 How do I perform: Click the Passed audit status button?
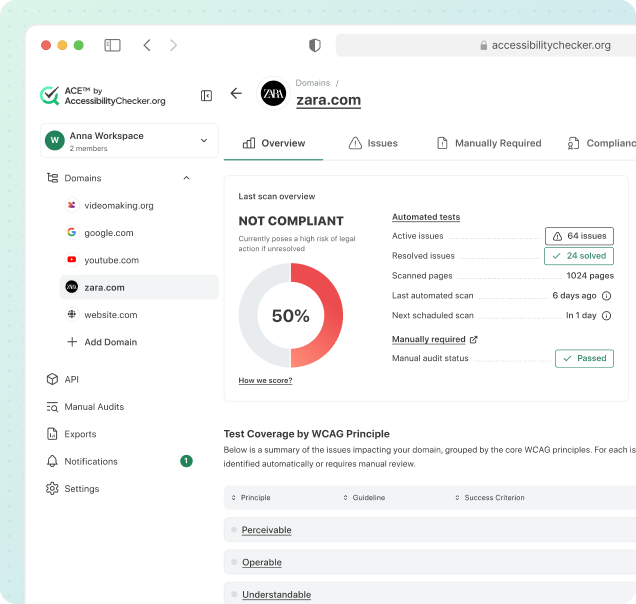pos(584,359)
